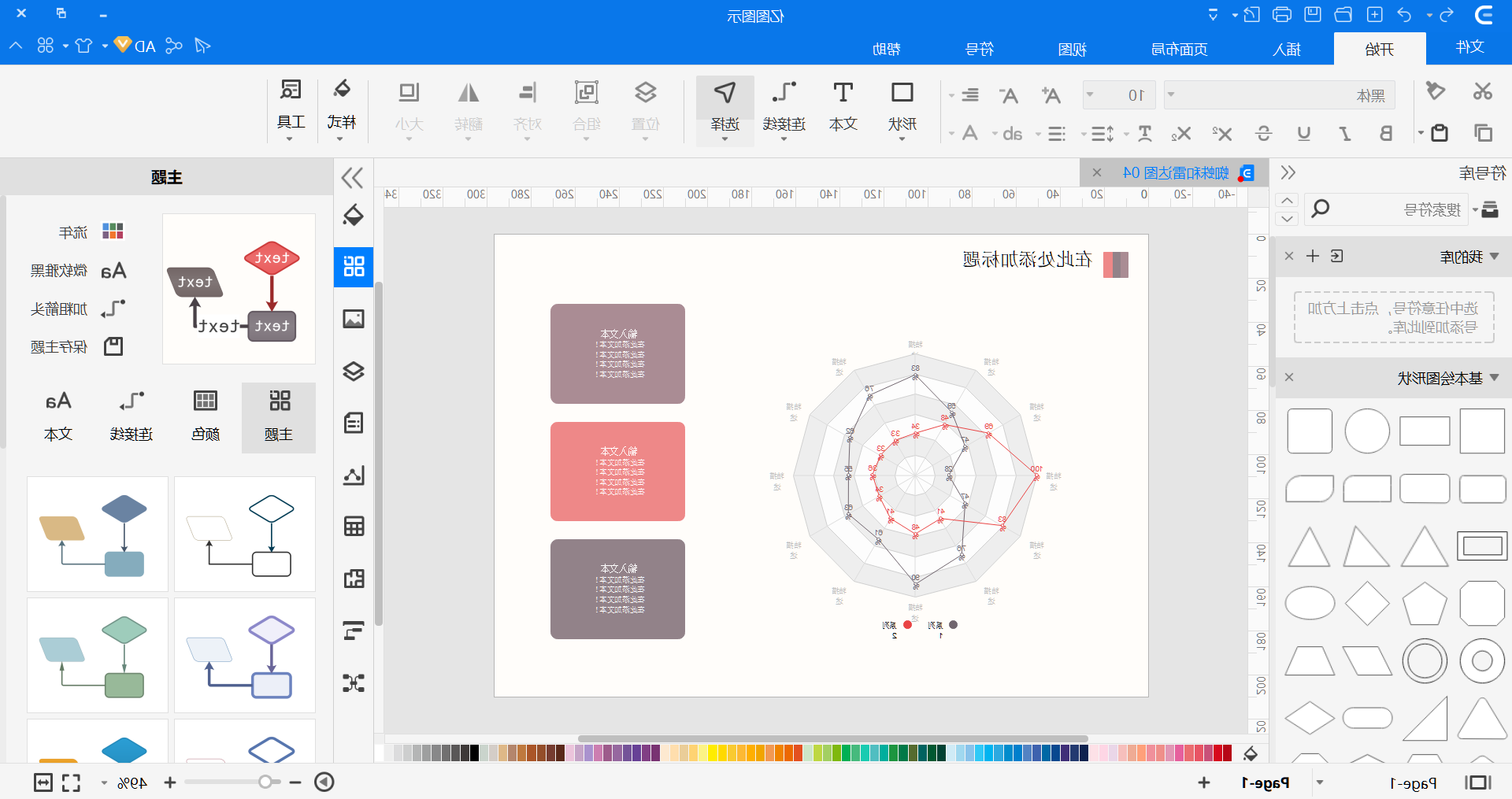This screenshot has height=799, width=1512.
Task: Add a new page with plus button
Action: (1203, 782)
